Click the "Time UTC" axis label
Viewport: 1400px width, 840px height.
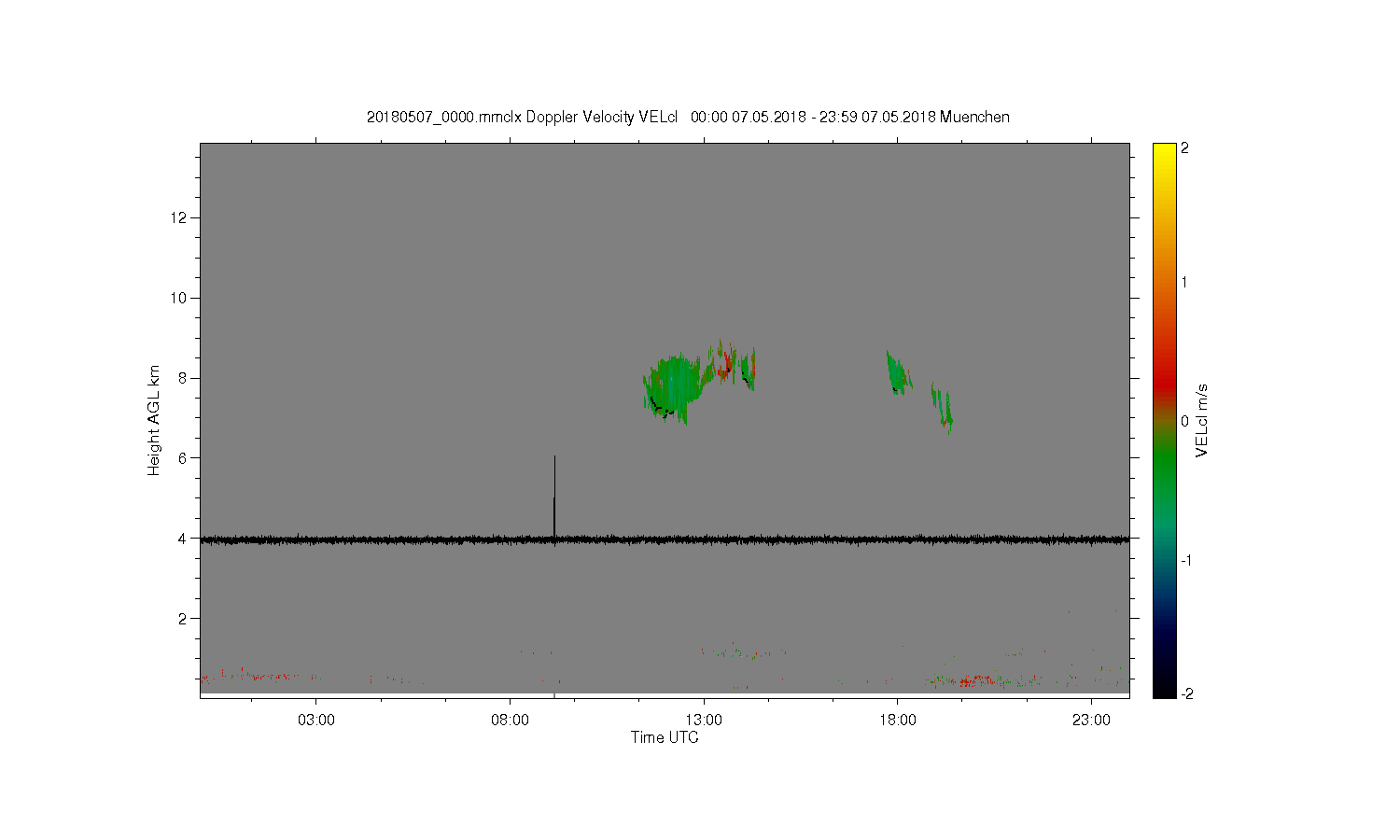click(665, 737)
